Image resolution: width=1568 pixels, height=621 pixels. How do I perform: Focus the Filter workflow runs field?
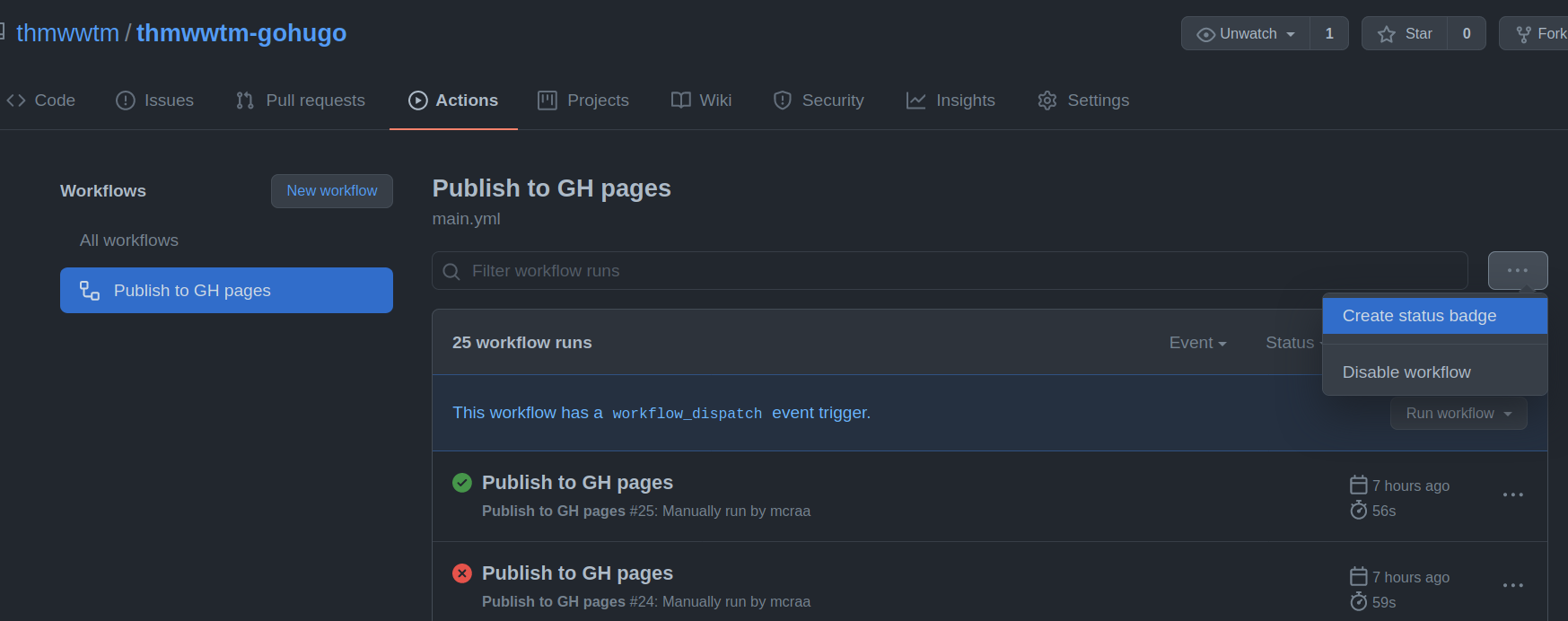click(950, 271)
